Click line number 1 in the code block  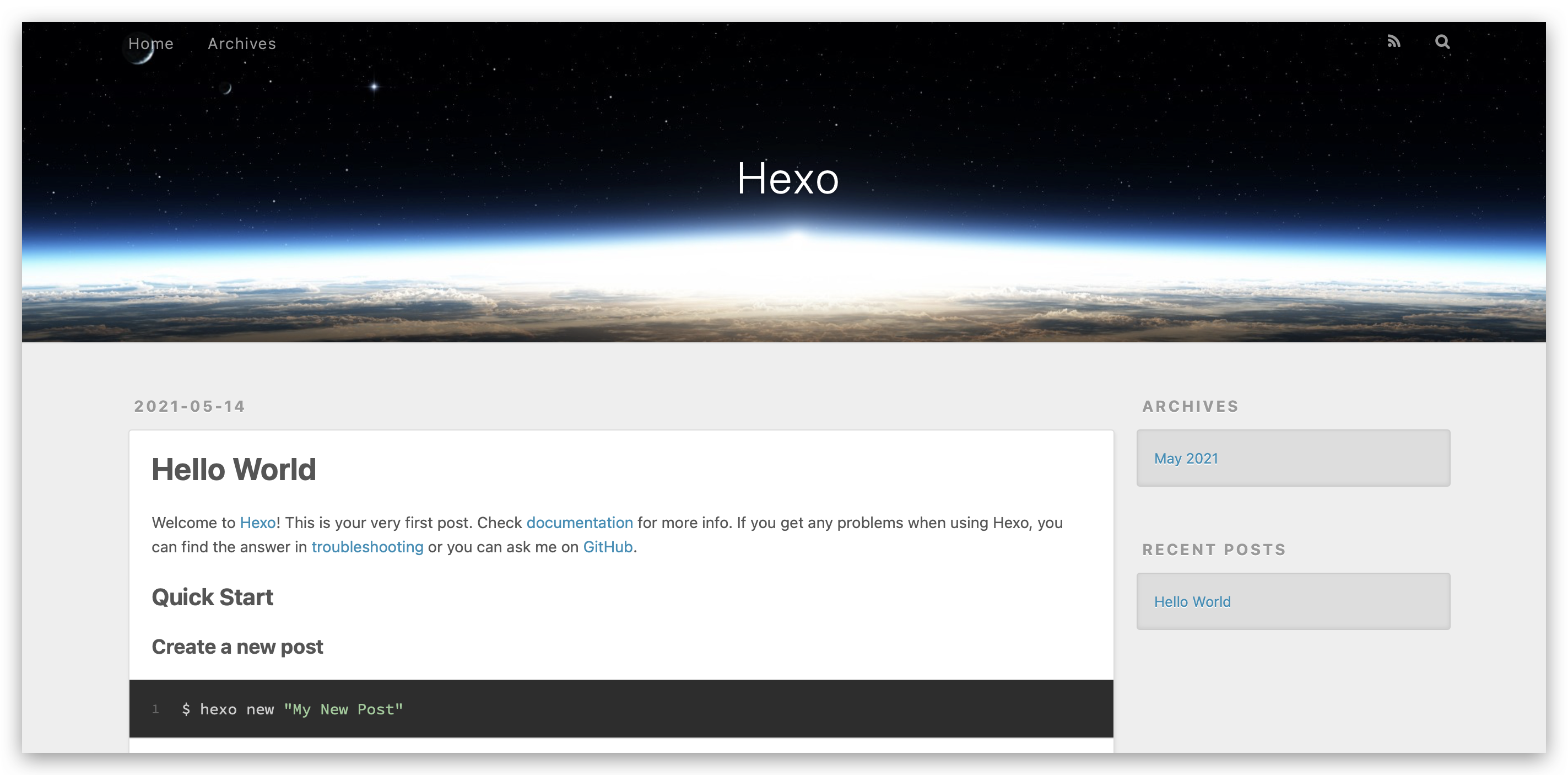point(156,709)
